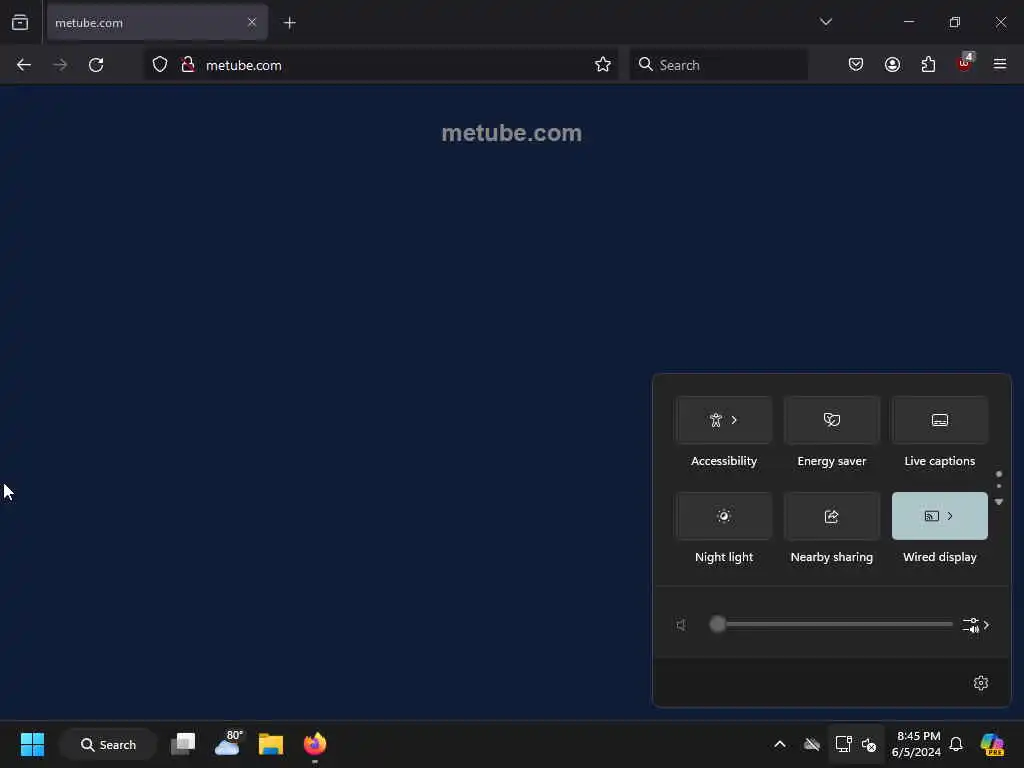Toggle Night light
This screenshot has width=1024, height=768.
(x=724, y=516)
